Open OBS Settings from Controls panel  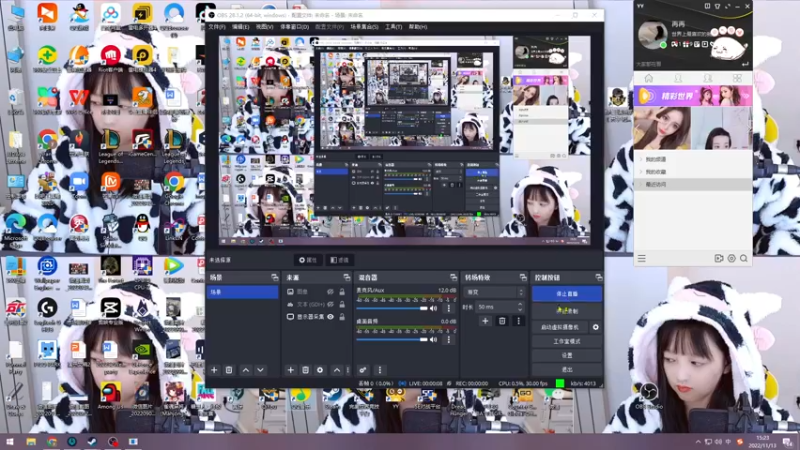(x=567, y=355)
